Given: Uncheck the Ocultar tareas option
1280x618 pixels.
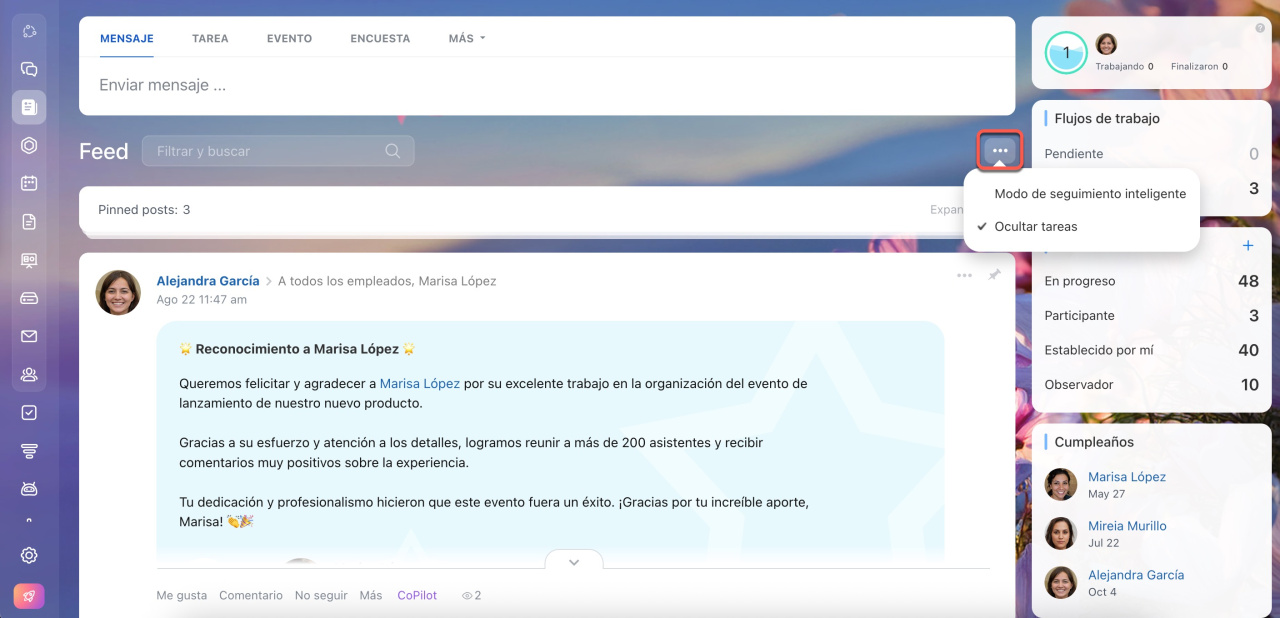Looking at the screenshot, I should click(x=1035, y=227).
